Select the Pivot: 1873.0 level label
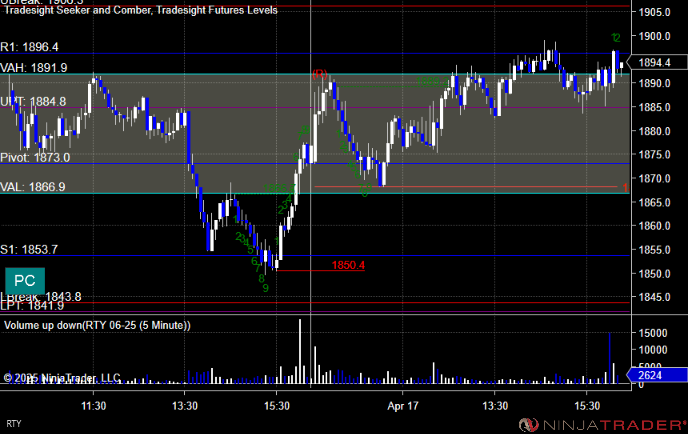688x434 pixels. pyautogui.click(x=35, y=158)
